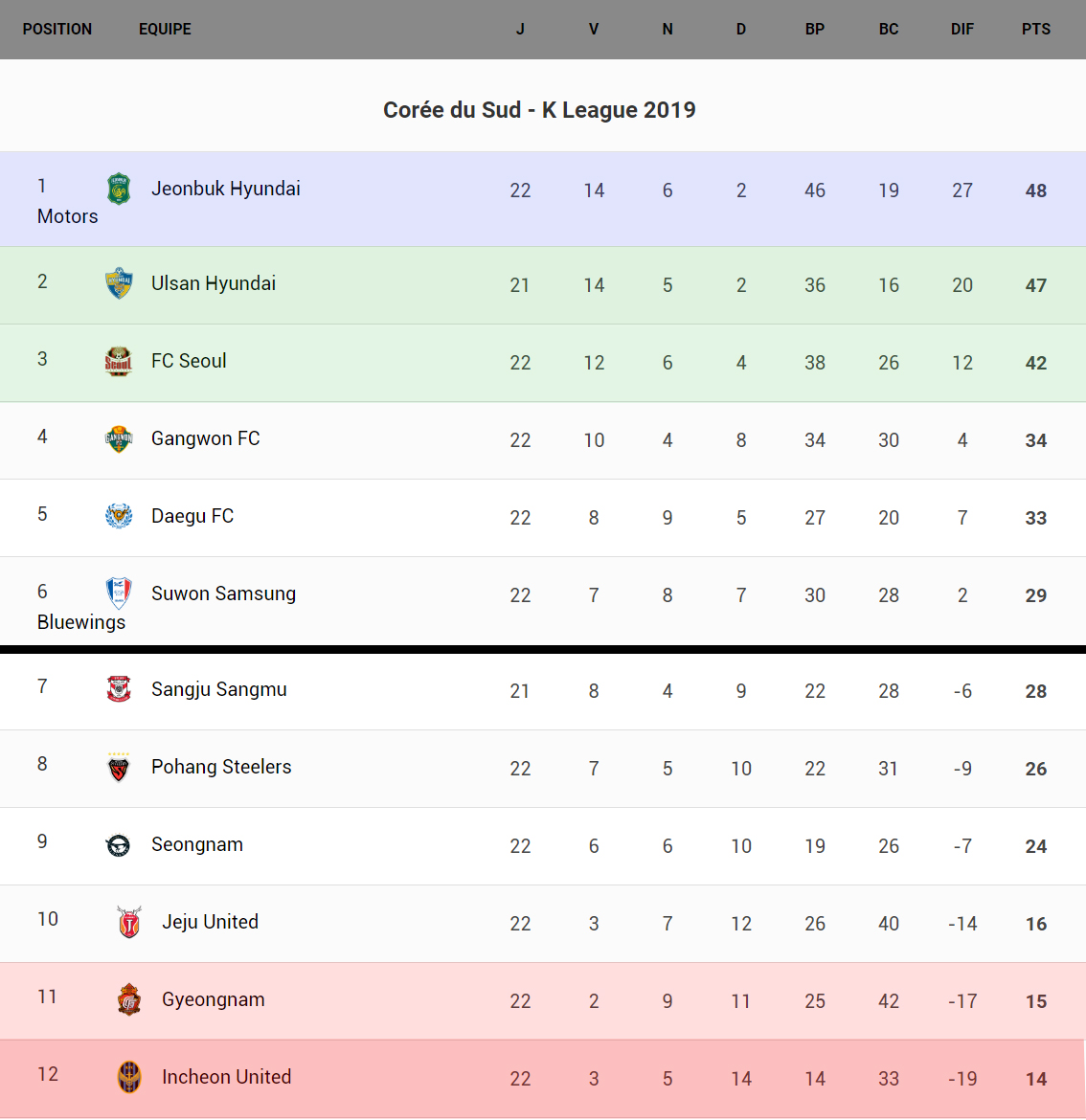Click the Jeonbuk Hyundai Motors club crest
The height and width of the screenshot is (1120, 1086).
[119, 189]
